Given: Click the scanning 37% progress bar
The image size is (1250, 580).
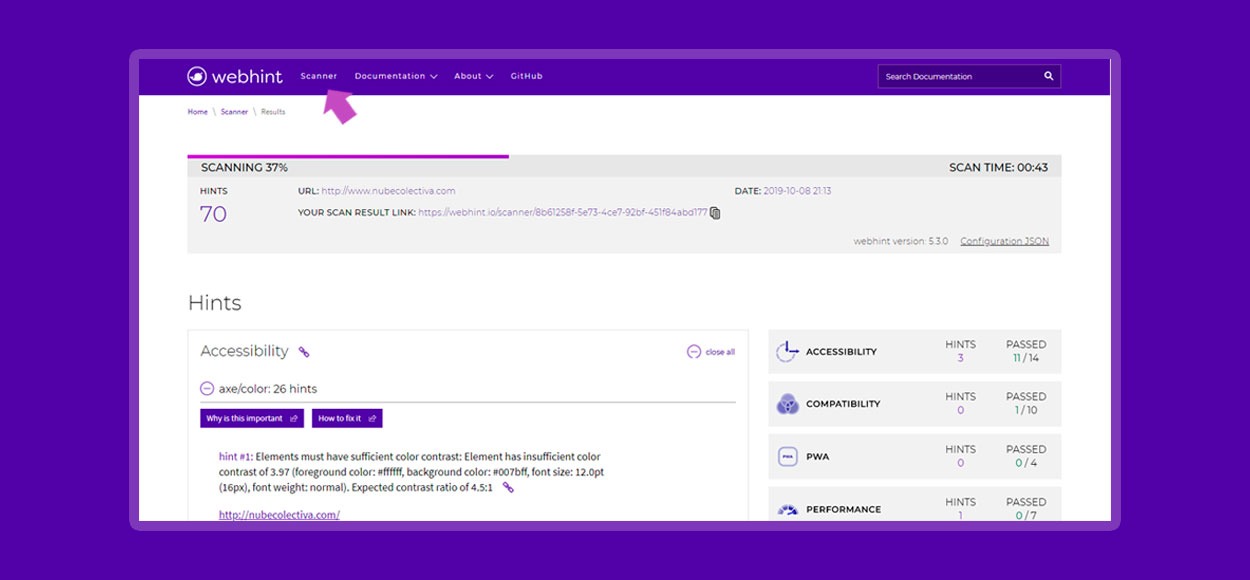Looking at the screenshot, I should 348,156.
